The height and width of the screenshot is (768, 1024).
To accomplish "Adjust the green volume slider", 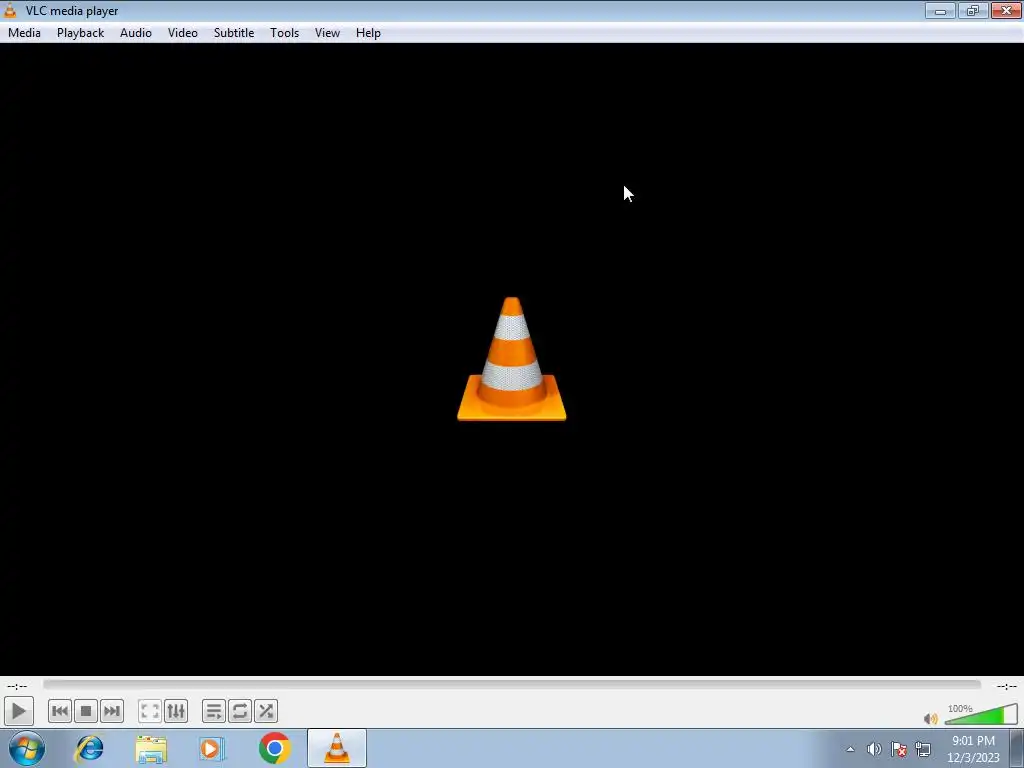I will pyautogui.click(x=981, y=714).
